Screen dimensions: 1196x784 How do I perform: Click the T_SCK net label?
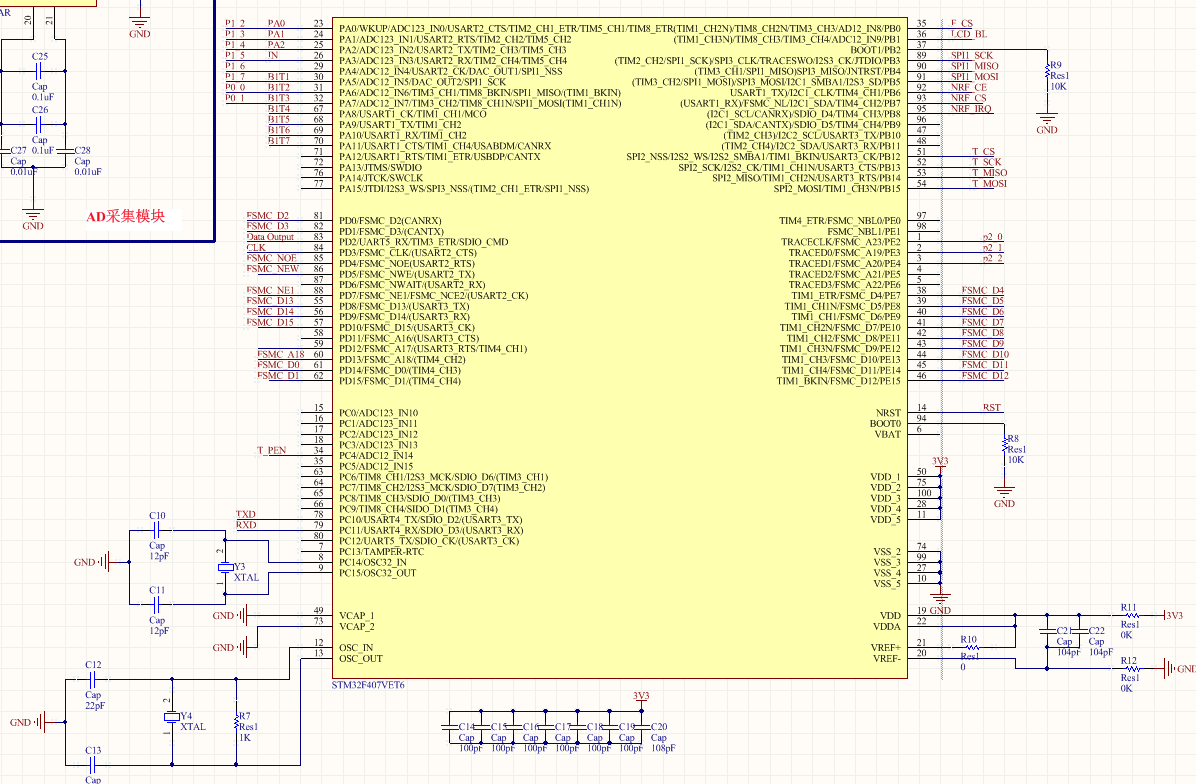coord(986,162)
